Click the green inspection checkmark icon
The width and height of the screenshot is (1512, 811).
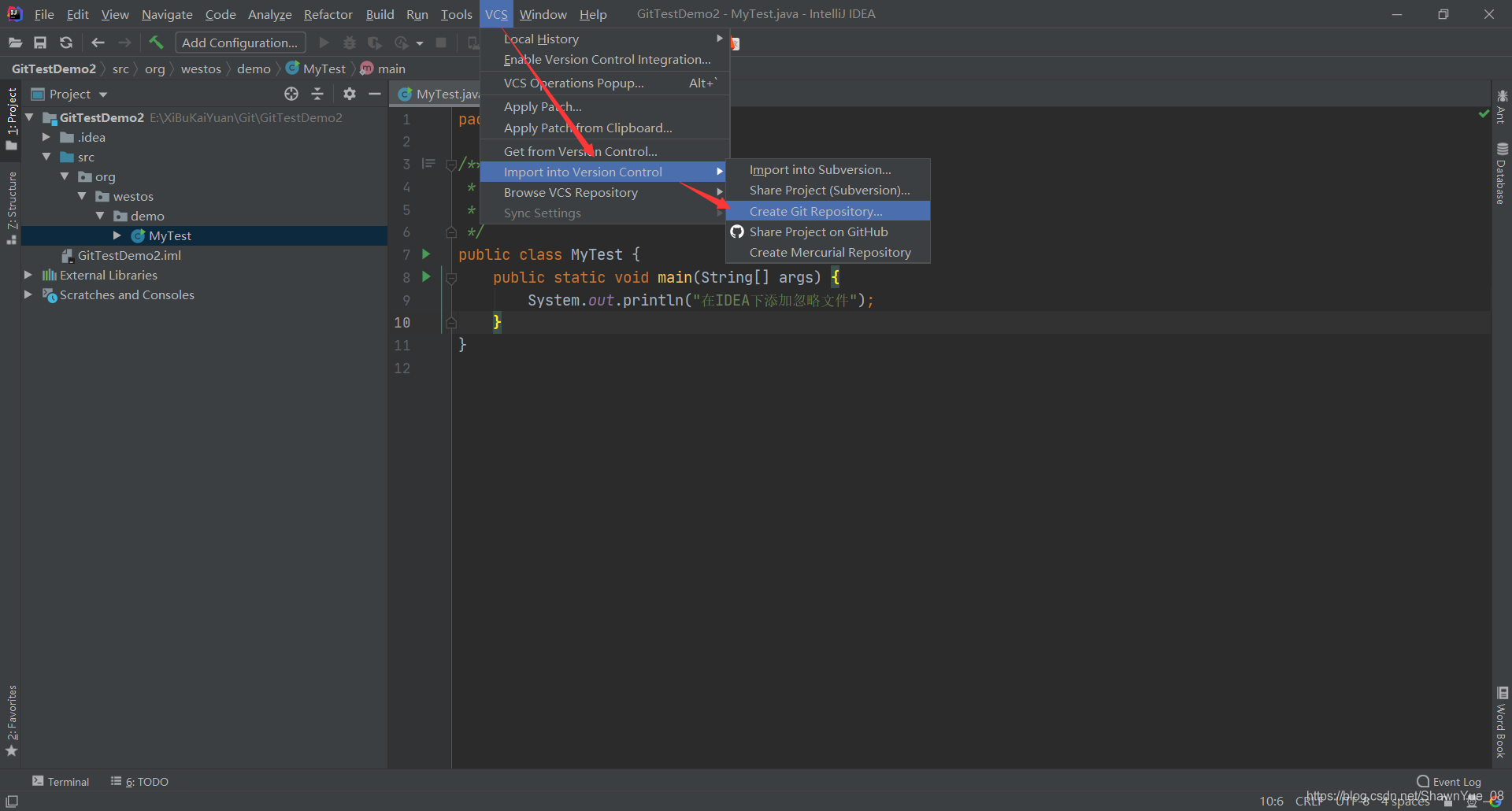pyautogui.click(x=1484, y=114)
